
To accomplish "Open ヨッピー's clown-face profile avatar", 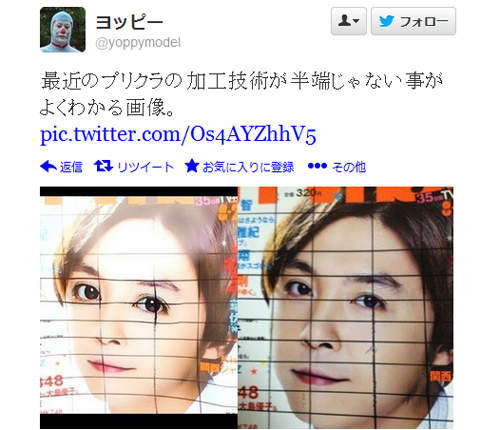I will [x=63, y=30].
